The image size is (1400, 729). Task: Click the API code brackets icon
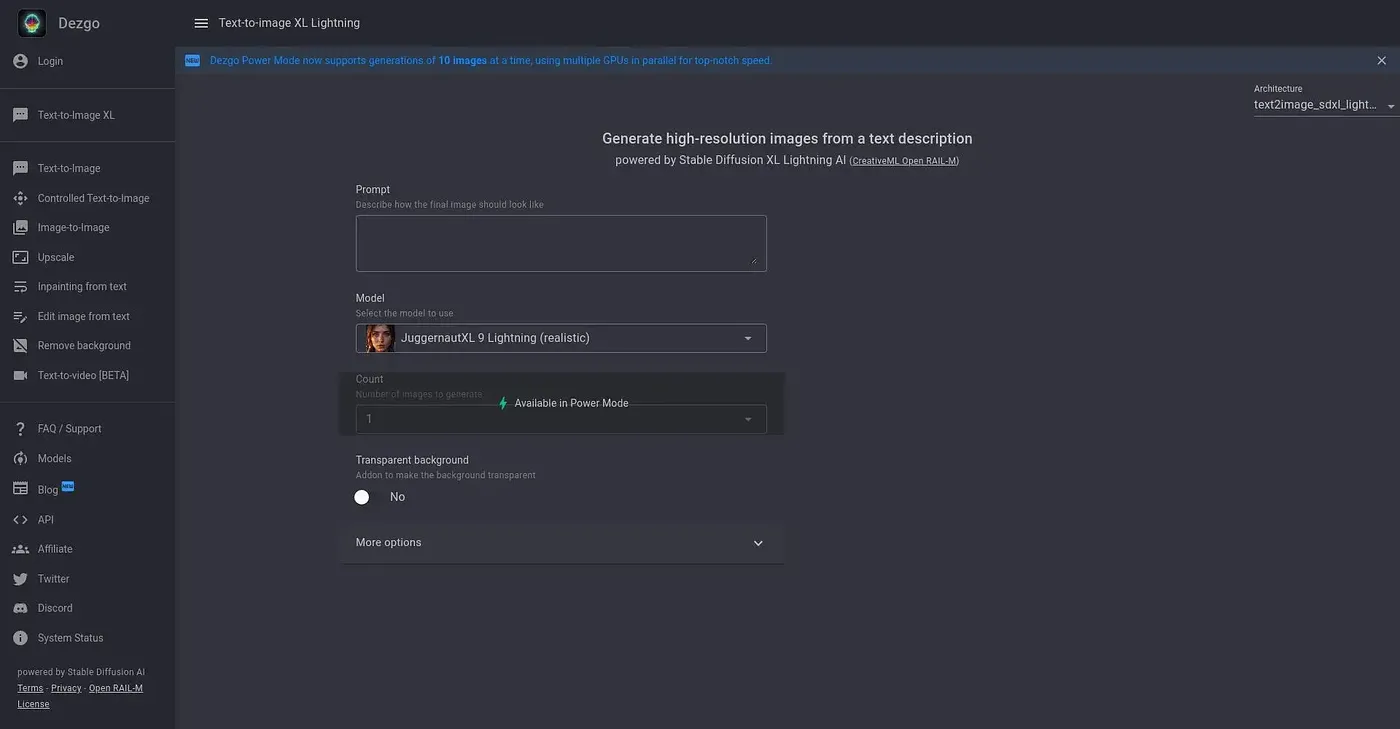pyautogui.click(x=20, y=520)
